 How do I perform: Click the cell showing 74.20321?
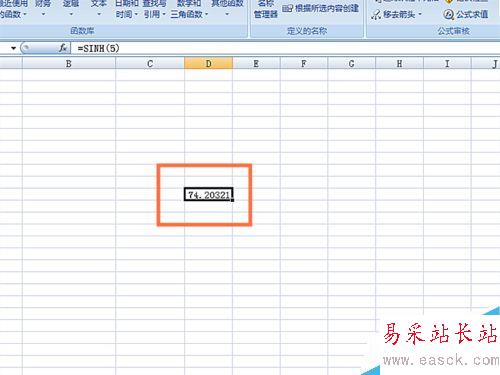[209, 194]
